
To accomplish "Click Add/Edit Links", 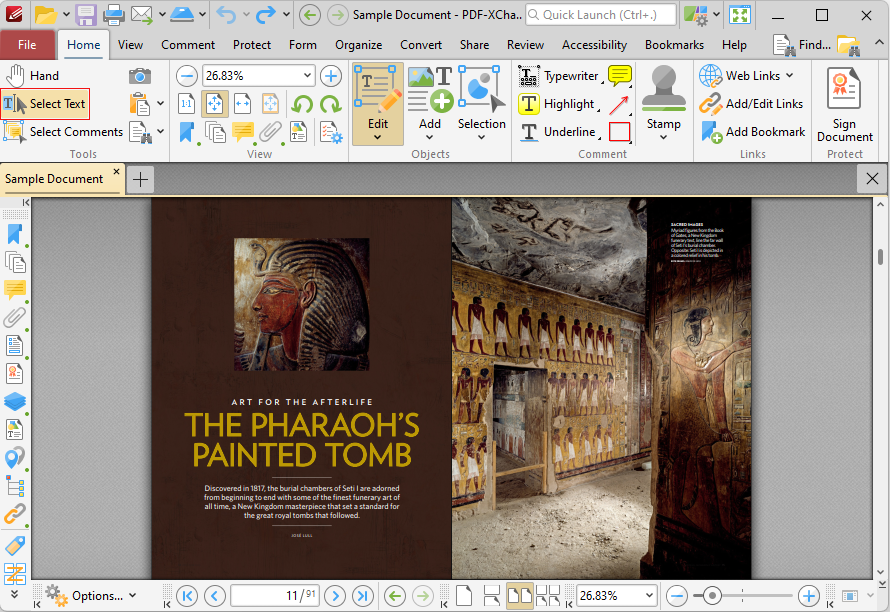I will click(x=751, y=104).
